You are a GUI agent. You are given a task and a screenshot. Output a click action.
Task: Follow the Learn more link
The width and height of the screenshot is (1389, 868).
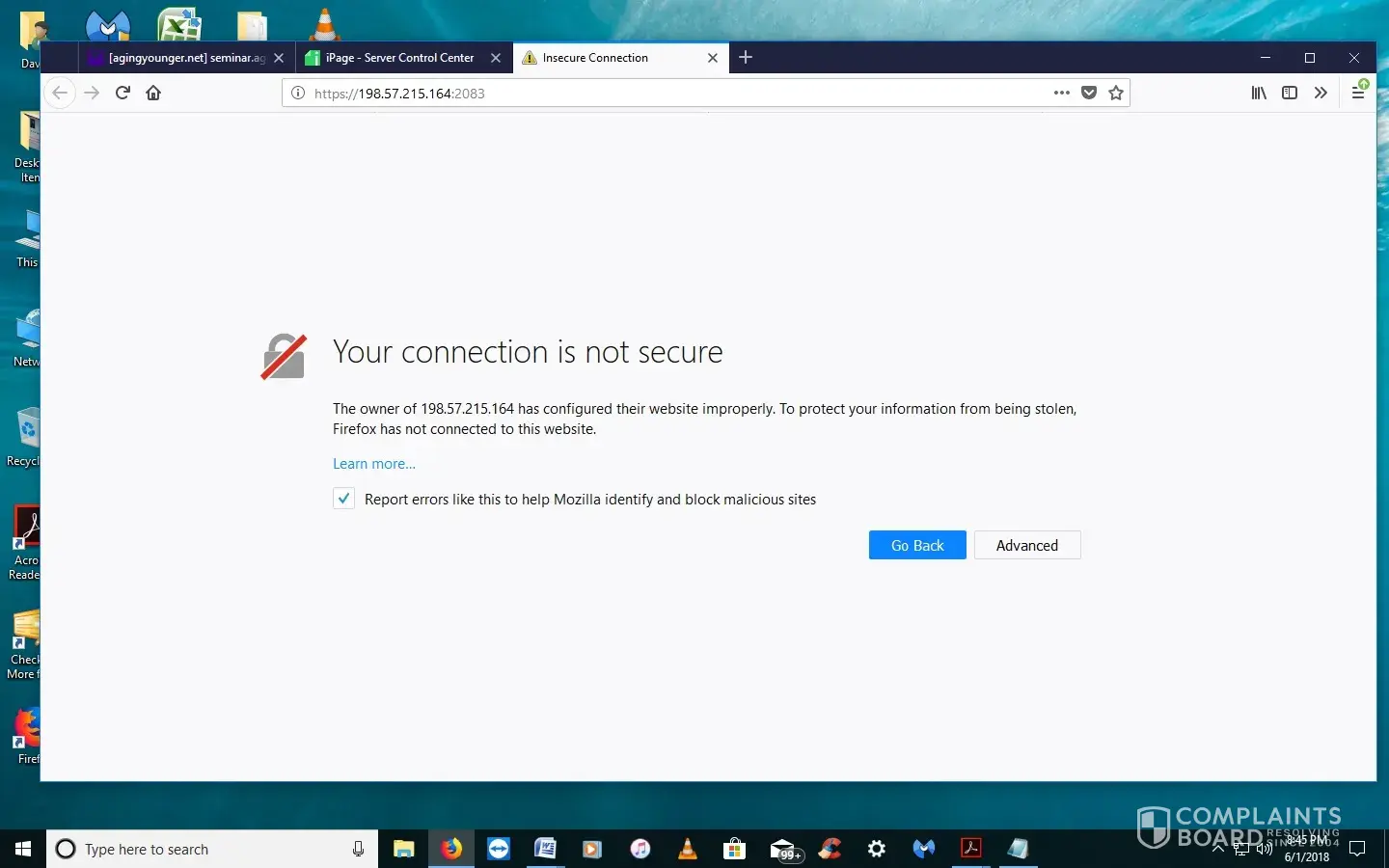click(374, 464)
